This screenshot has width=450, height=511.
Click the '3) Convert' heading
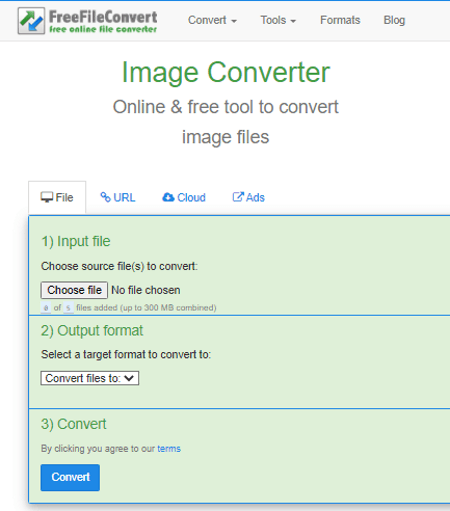[x=74, y=424]
